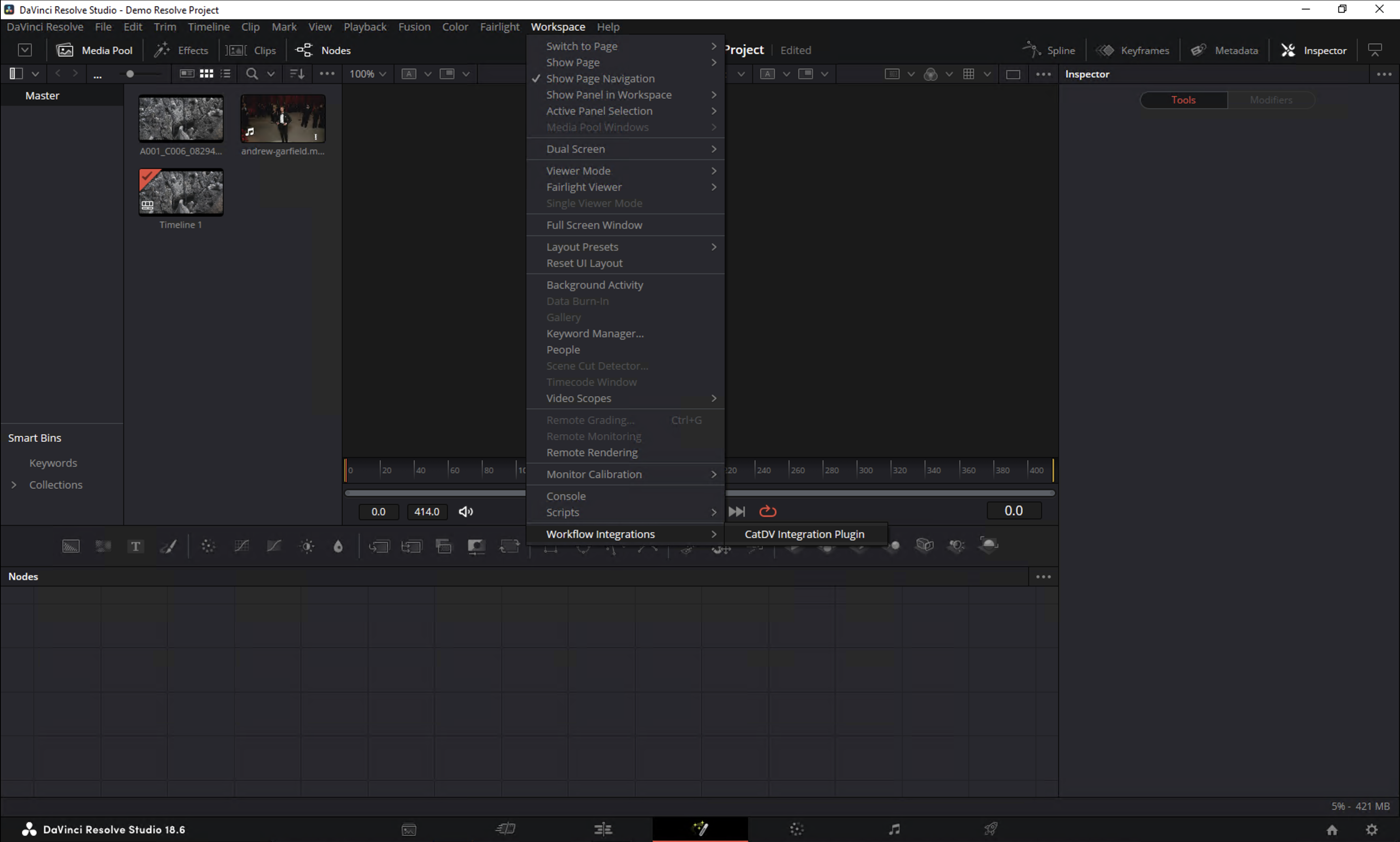Screen dimensions: 1400x842
Task: Add a Transform tool from the toolbar
Action: 509,546
